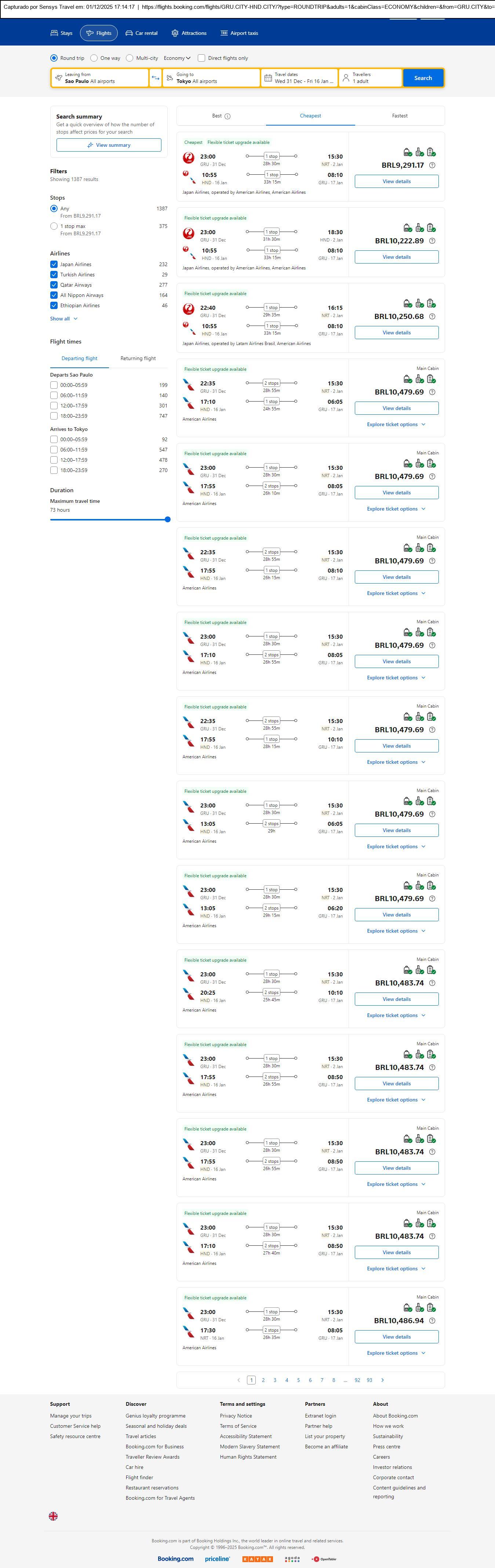Uncheck the Qatar Airways airline filter

[54, 285]
